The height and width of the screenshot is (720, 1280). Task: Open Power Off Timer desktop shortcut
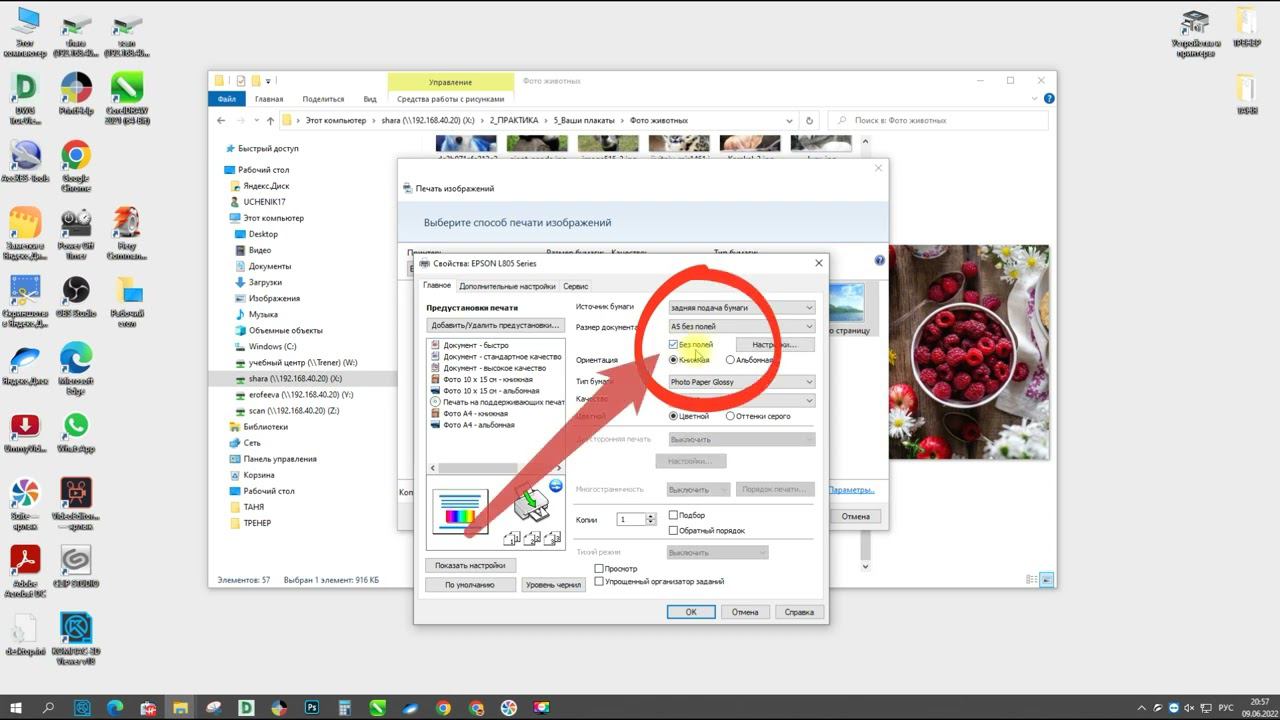point(76,234)
